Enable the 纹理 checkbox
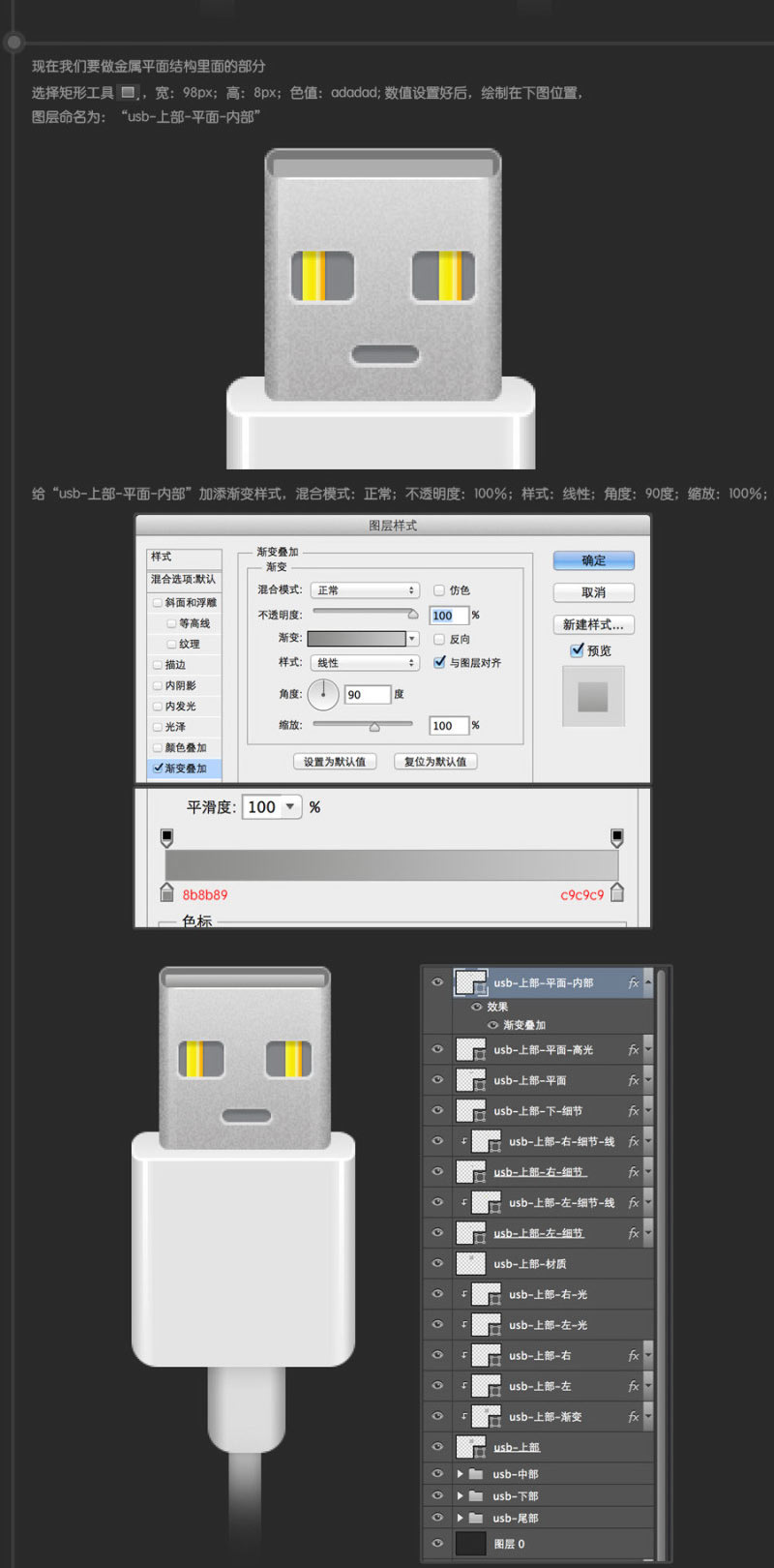Image resolution: width=774 pixels, height=1568 pixels. click(x=171, y=644)
